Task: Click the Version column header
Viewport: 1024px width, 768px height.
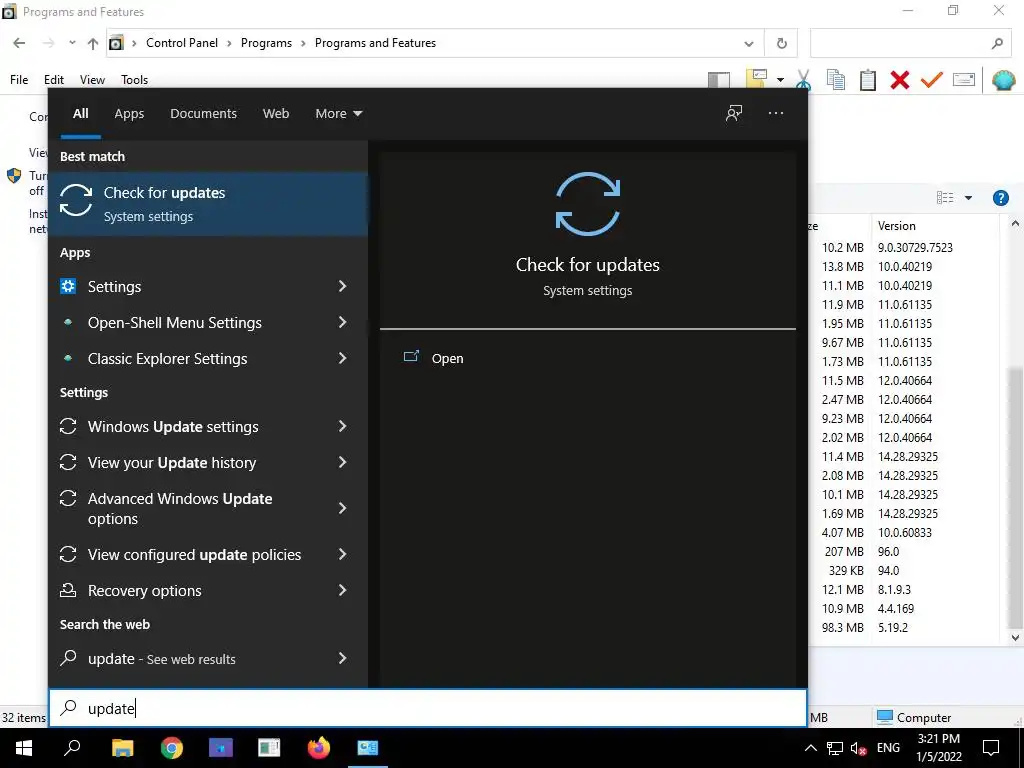Action: [x=934, y=226]
